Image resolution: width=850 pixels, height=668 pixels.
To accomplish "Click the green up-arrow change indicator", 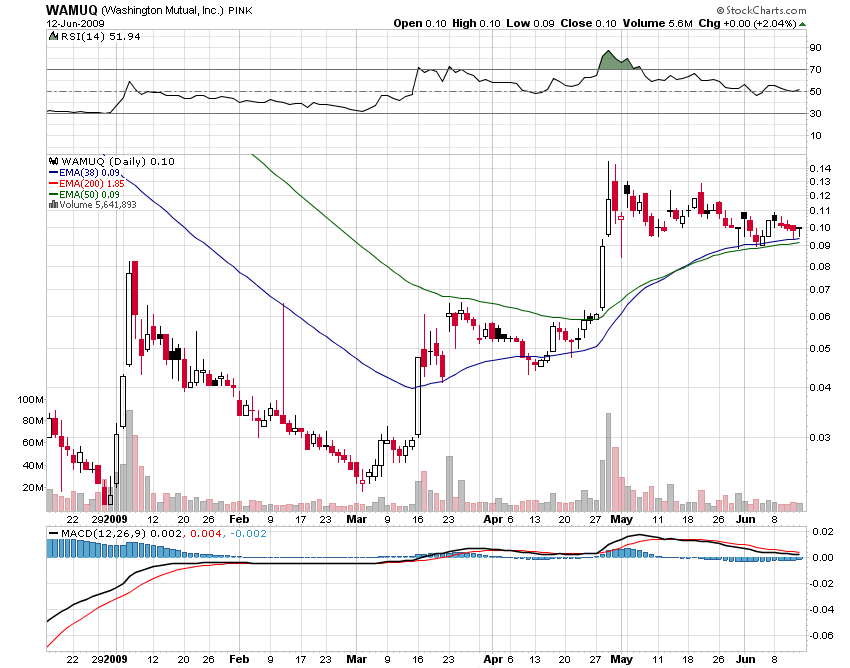I will pyautogui.click(x=802, y=24).
